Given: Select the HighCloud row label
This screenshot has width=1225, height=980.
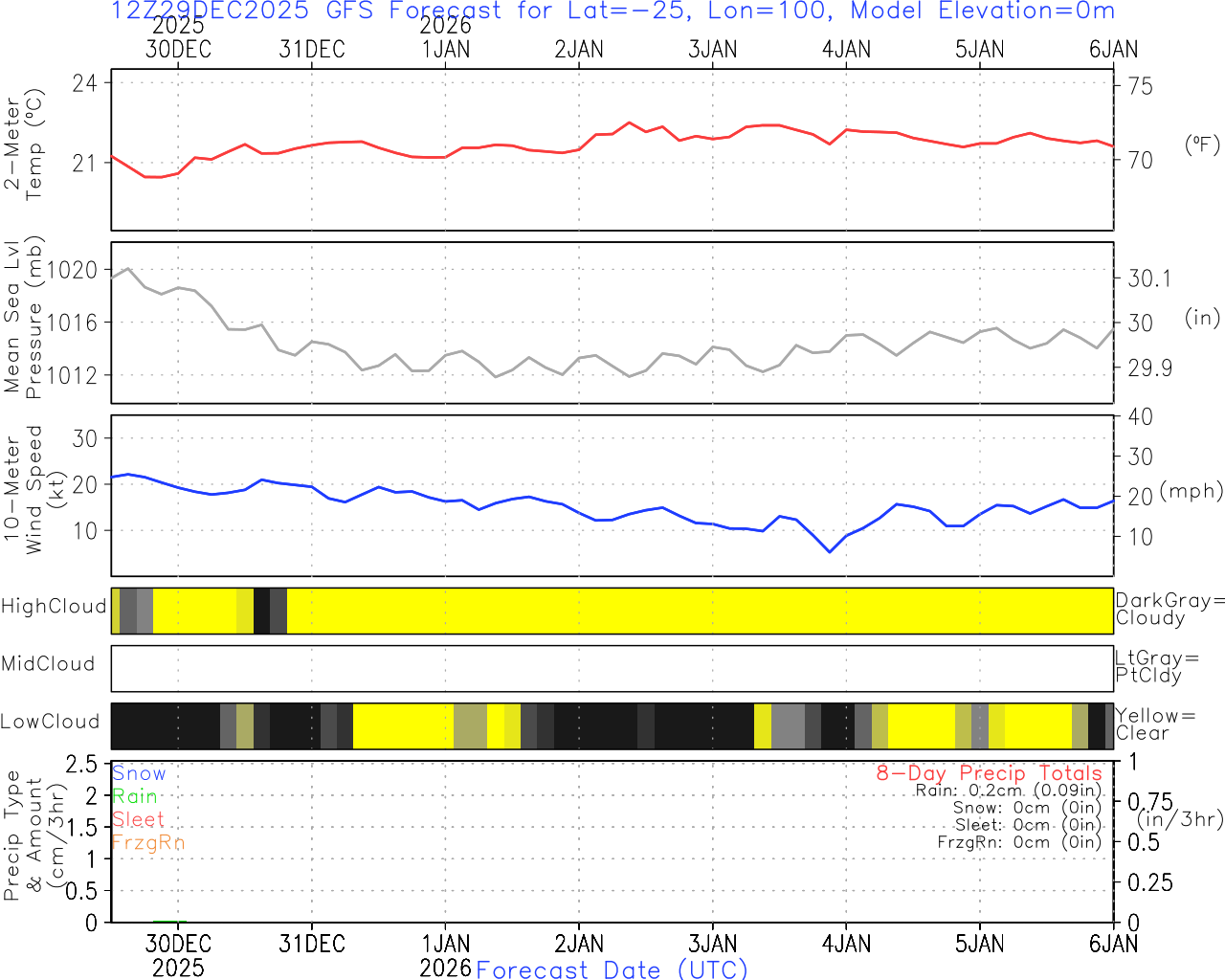Looking at the screenshot, I should (x=54, y=607).
